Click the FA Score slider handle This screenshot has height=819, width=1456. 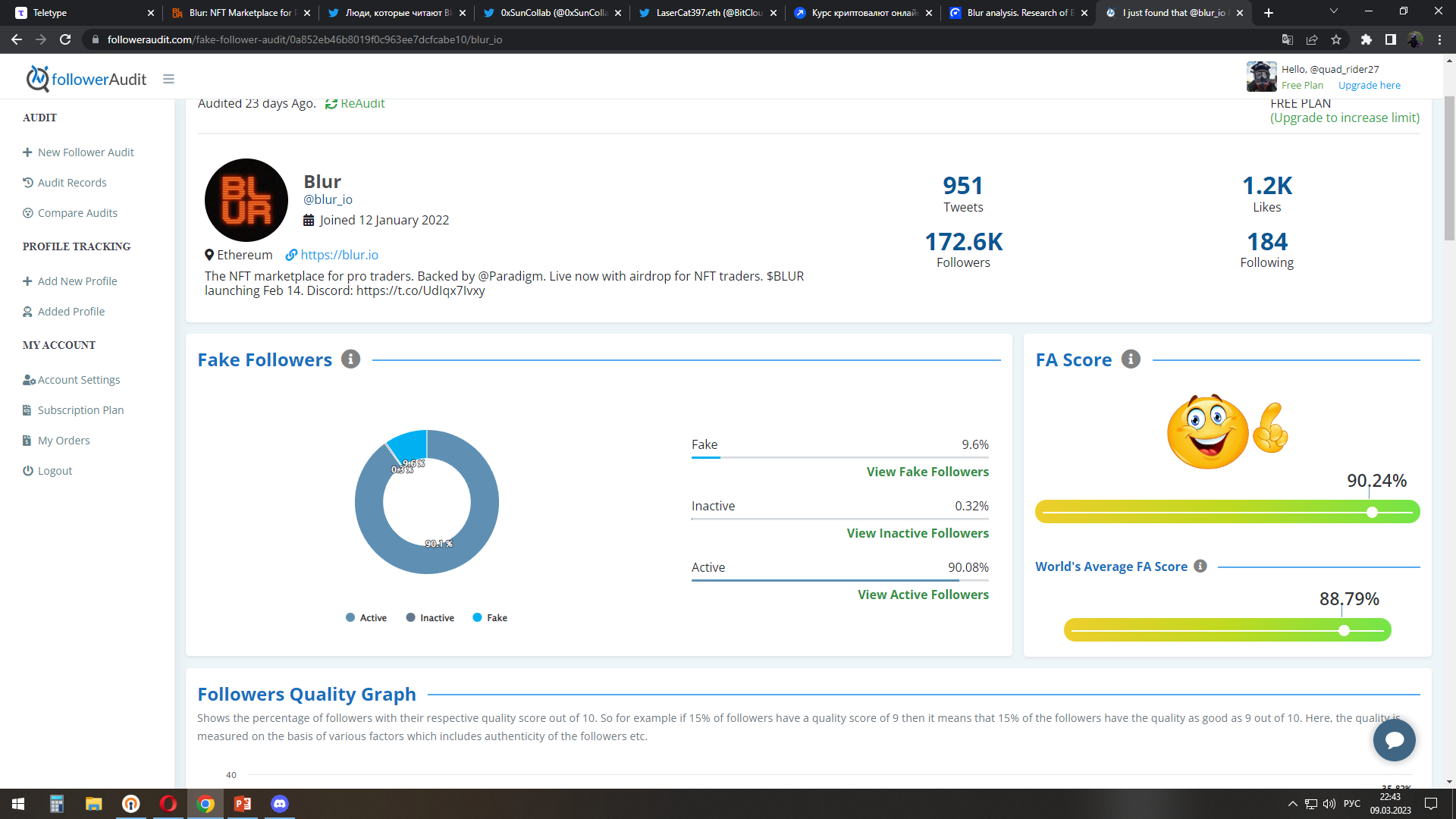1372,513
